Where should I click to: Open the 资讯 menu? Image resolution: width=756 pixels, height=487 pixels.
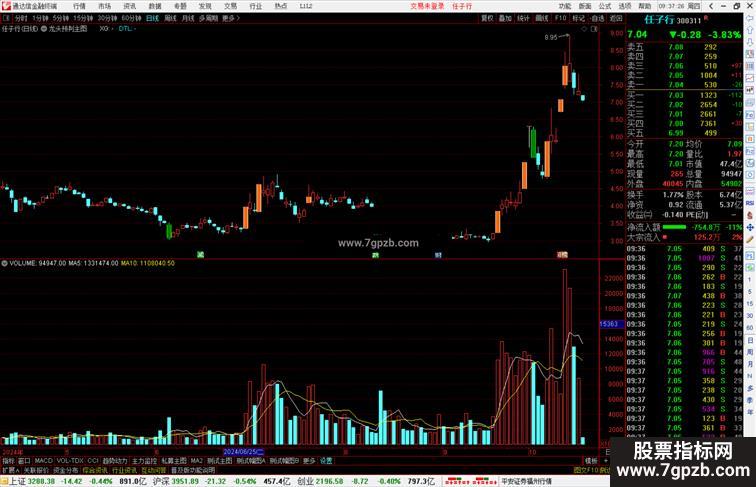pyautogui.click(x=129, y=6)
